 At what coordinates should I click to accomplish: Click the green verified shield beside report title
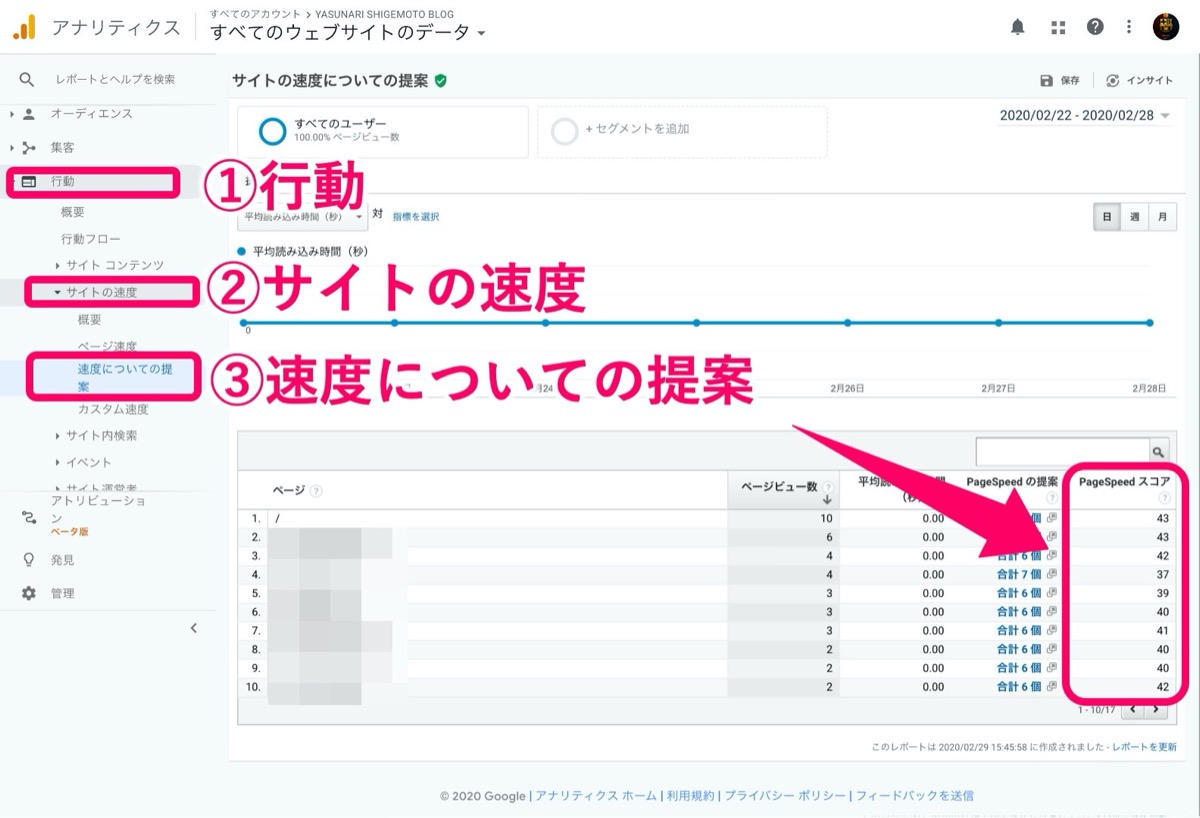pyautogui.click(x=441, y=80)
